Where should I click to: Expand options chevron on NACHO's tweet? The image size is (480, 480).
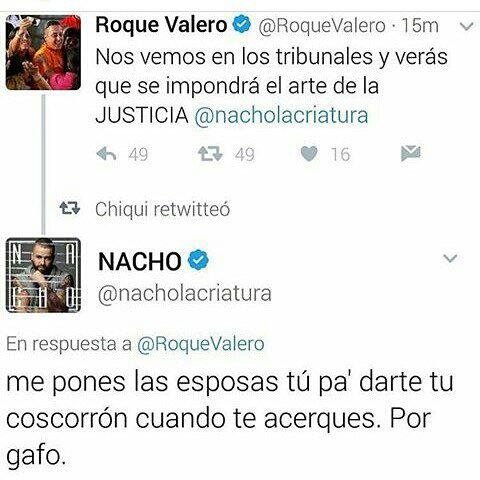pos(451,258)
